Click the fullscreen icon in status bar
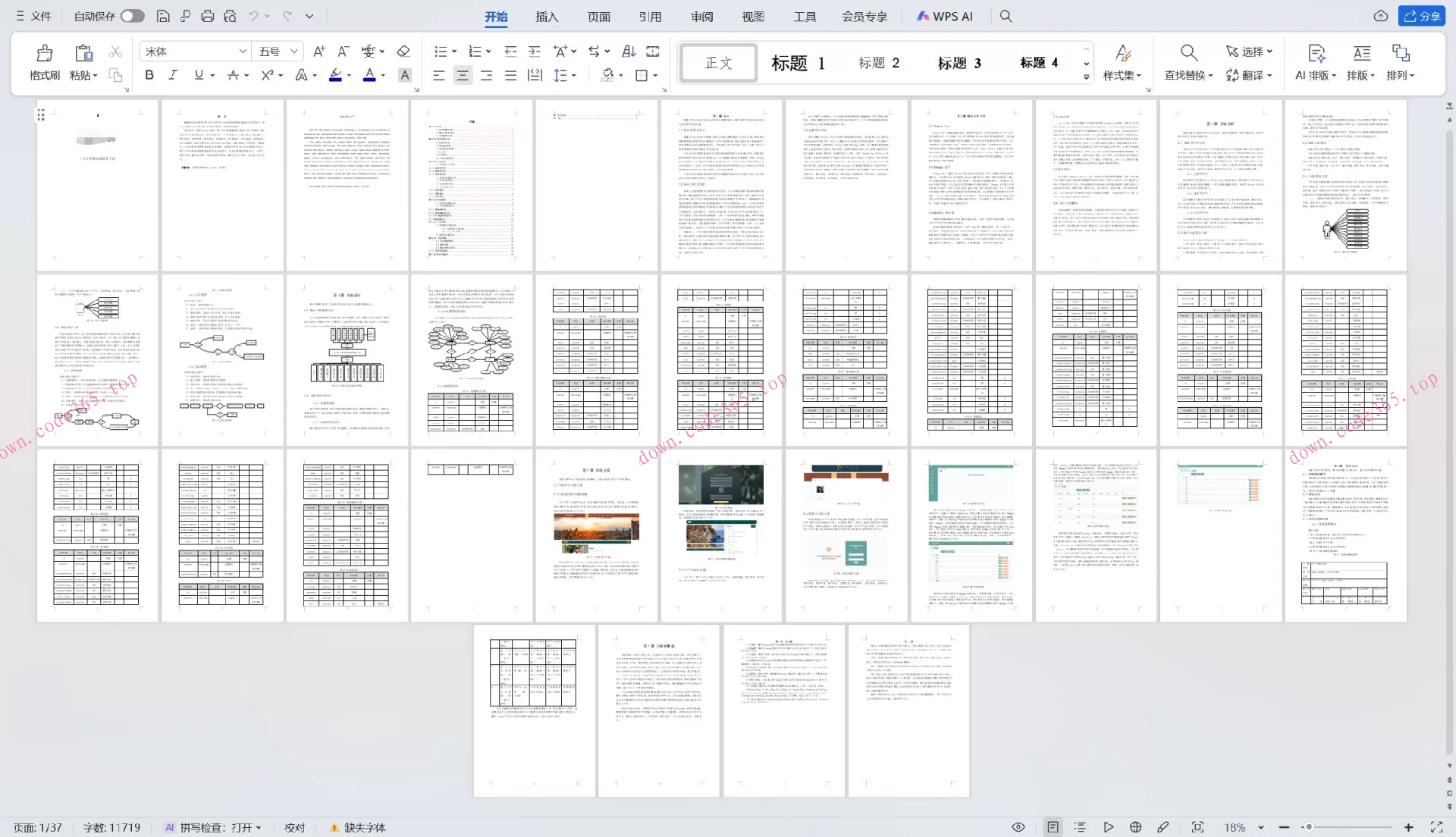This screenshot has height=837, width=1456. [x=1436, y=827]
